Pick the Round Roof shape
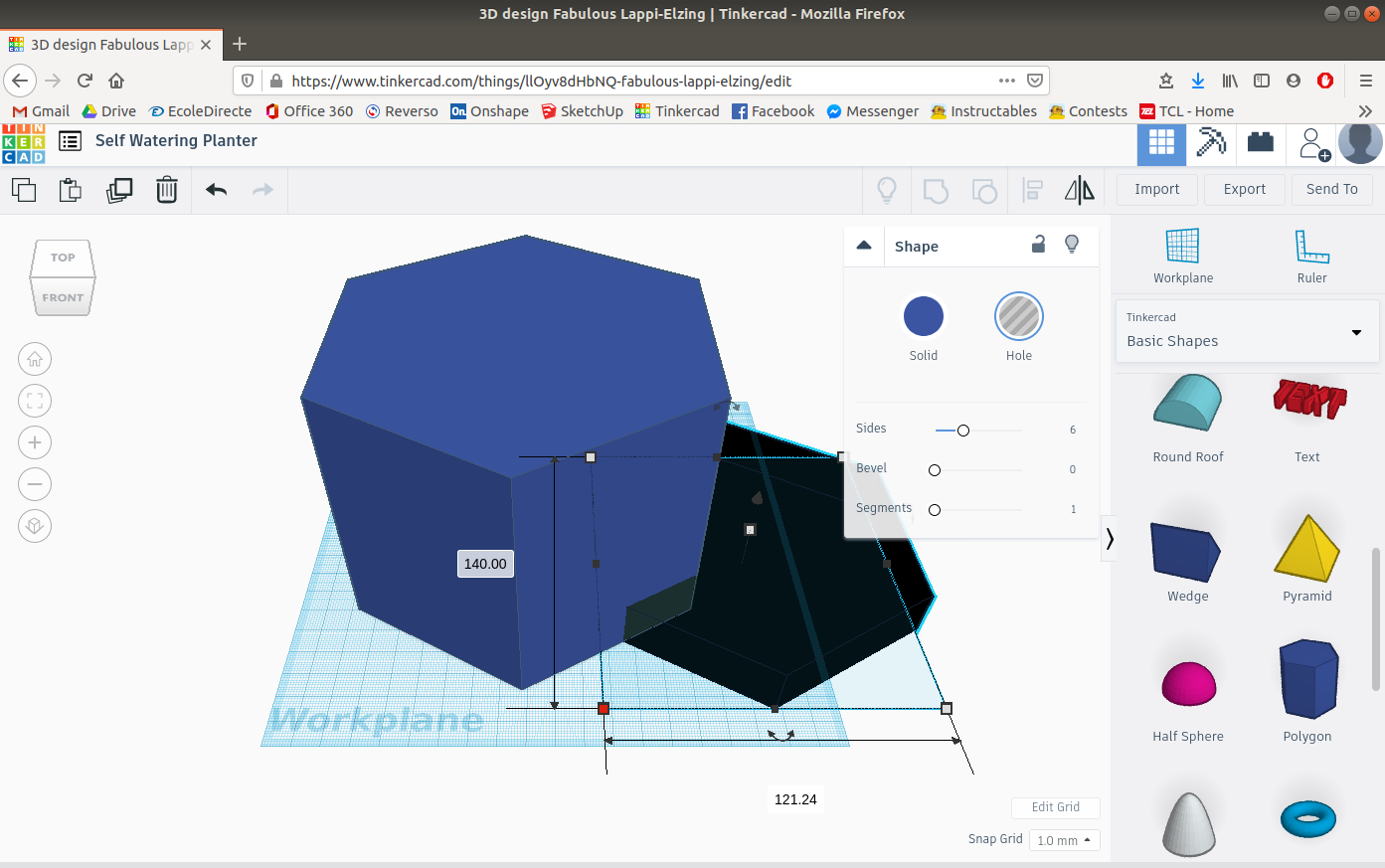Viewport: 1385px width, 868px height. (1188, 418)
